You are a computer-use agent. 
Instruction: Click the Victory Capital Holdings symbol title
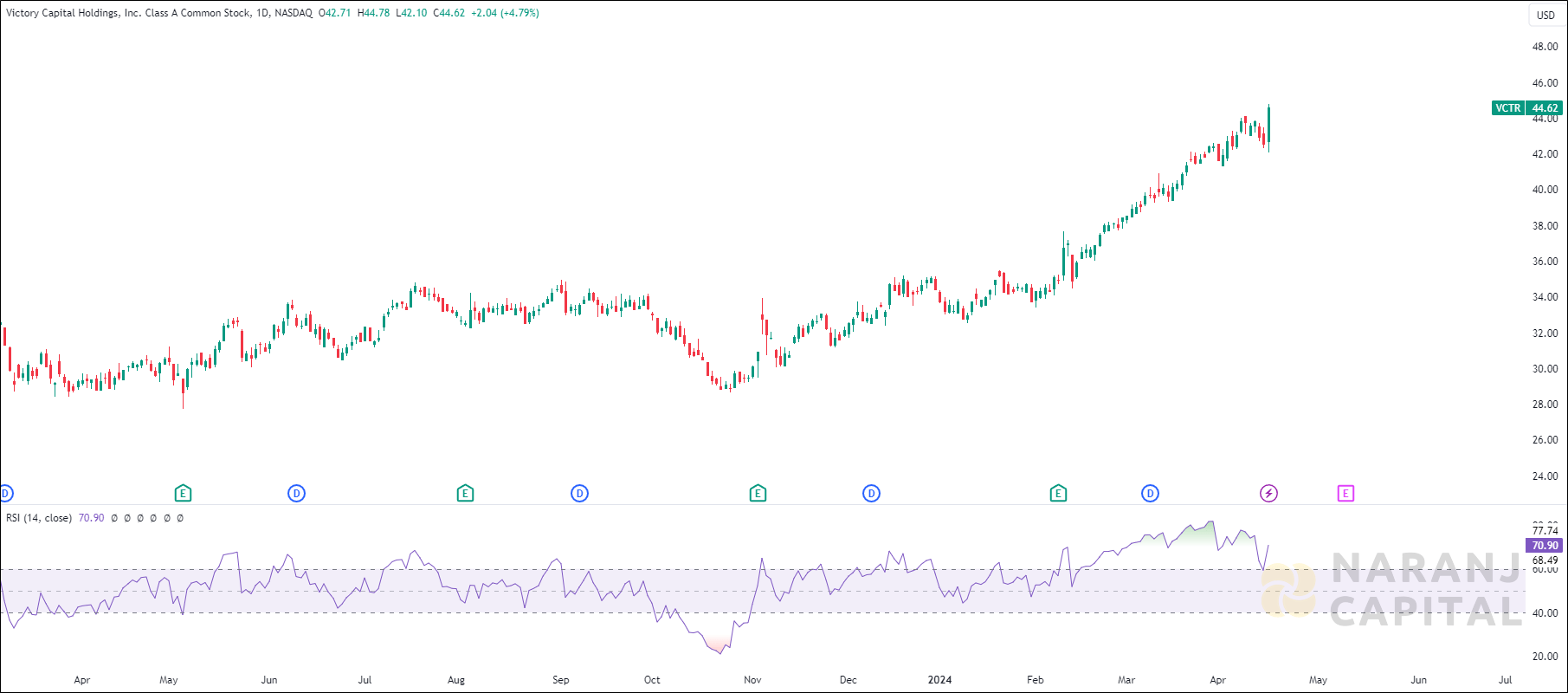point(128,13)
